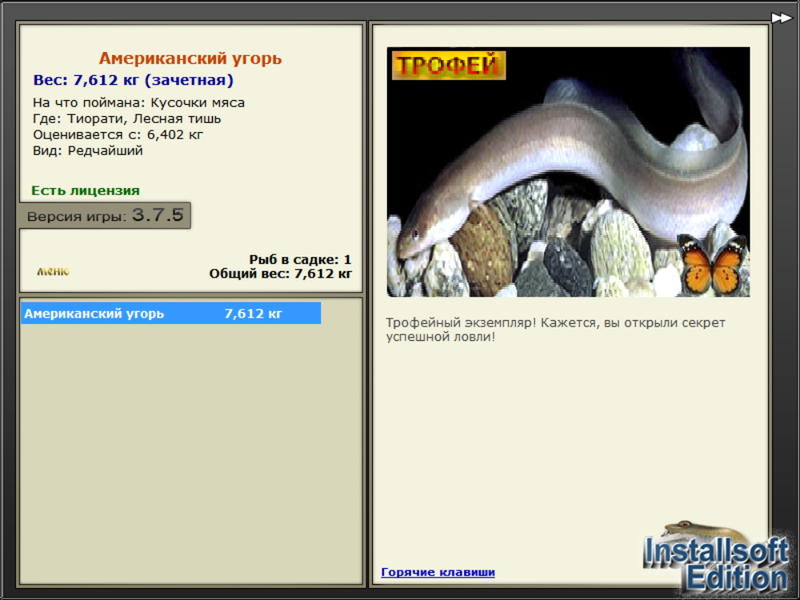Open the Горячие клавиши link
800x600 pixels.
[x=438, y=572]
